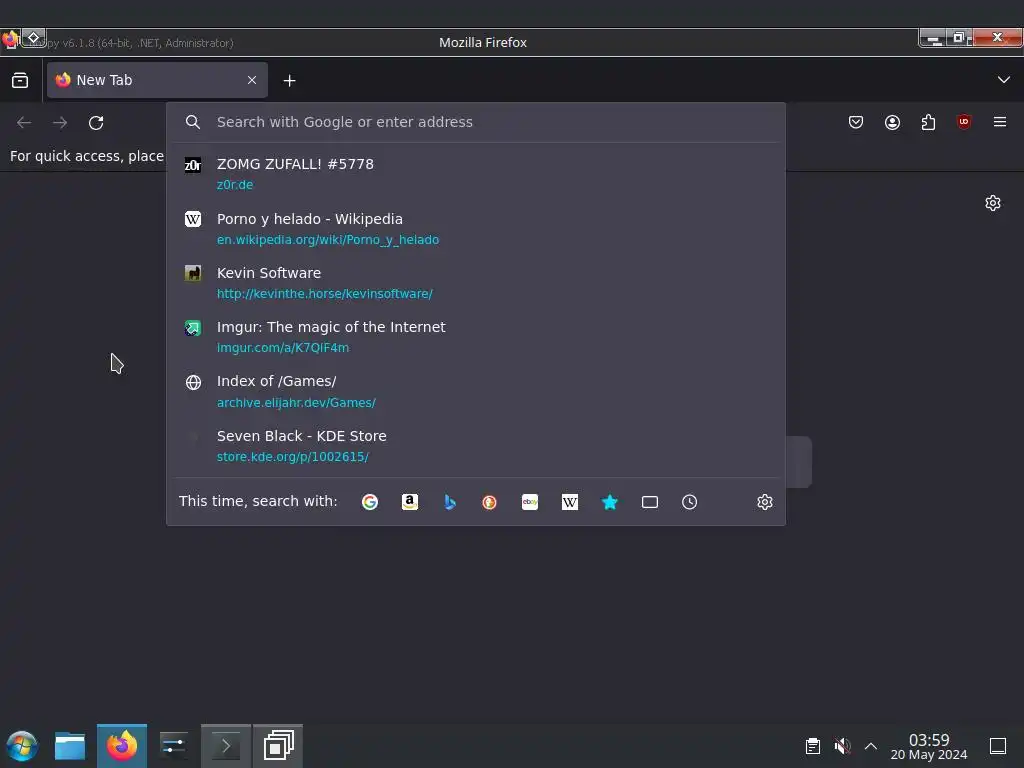The image size is (1024, 768).
Task: Search this time with DuckDuckGo
Action: click(489, 502)
